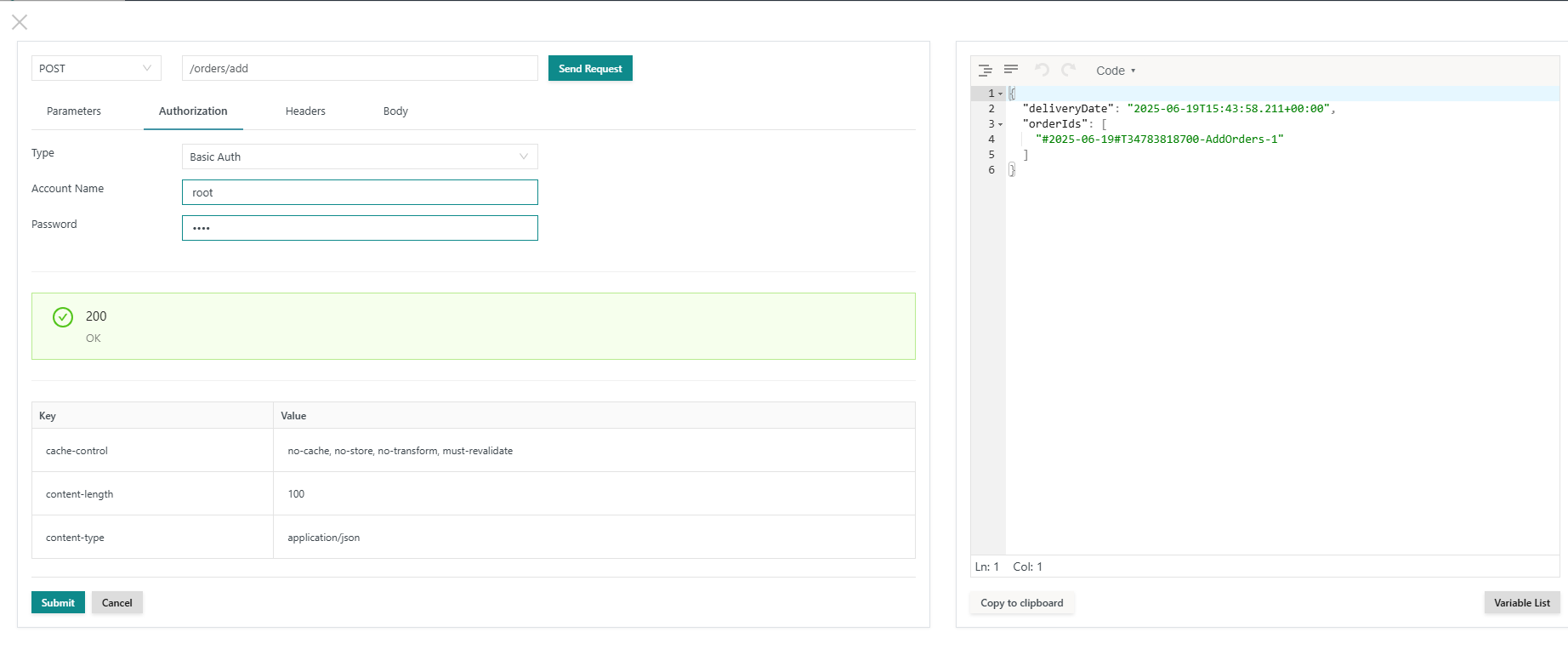
Task: Click the Key column header
Action: [x=152, y=416]
